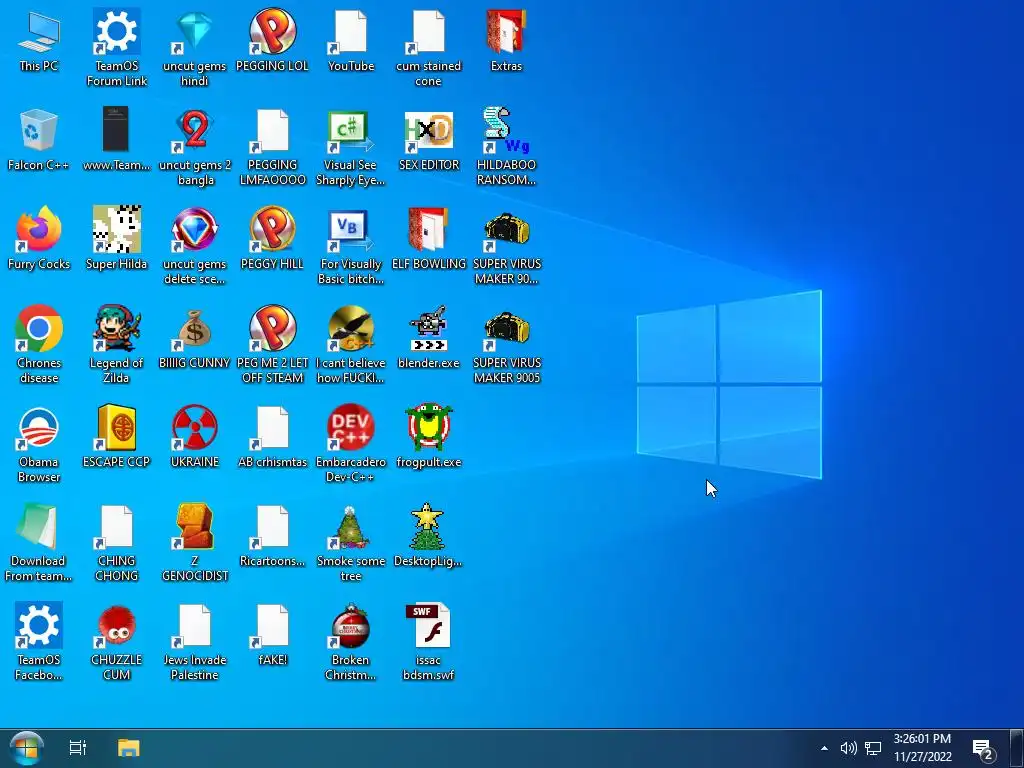The width and height of the screenshot is (1024, 768).
Task: Show hidden system tray icons
Action: (x=824, y=748)
